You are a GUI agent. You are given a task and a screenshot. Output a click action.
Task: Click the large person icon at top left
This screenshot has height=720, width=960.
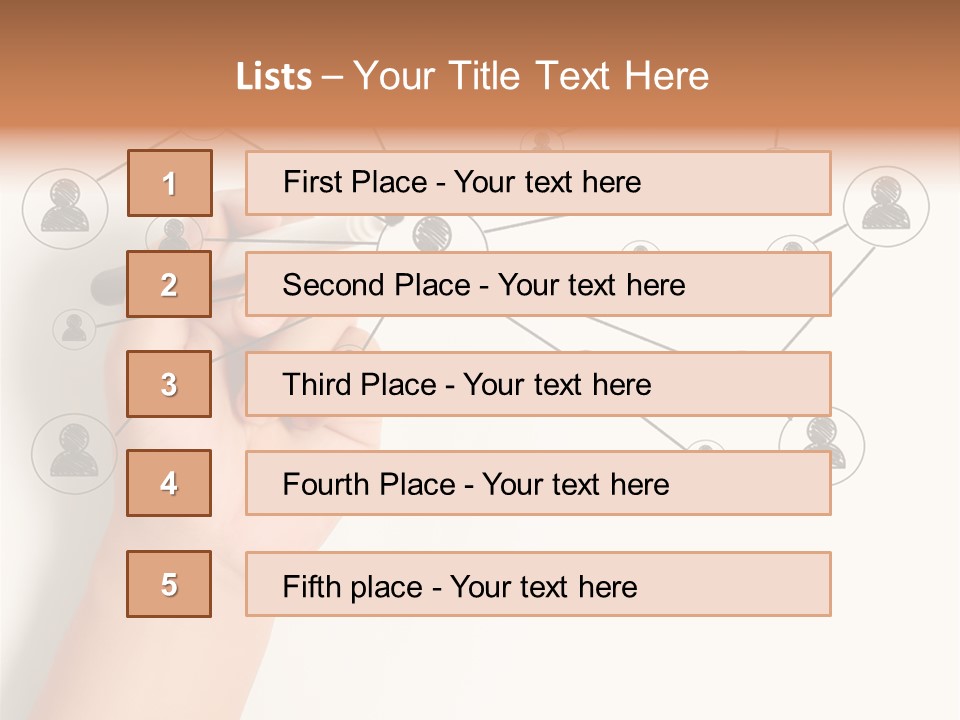coord(64,207)
